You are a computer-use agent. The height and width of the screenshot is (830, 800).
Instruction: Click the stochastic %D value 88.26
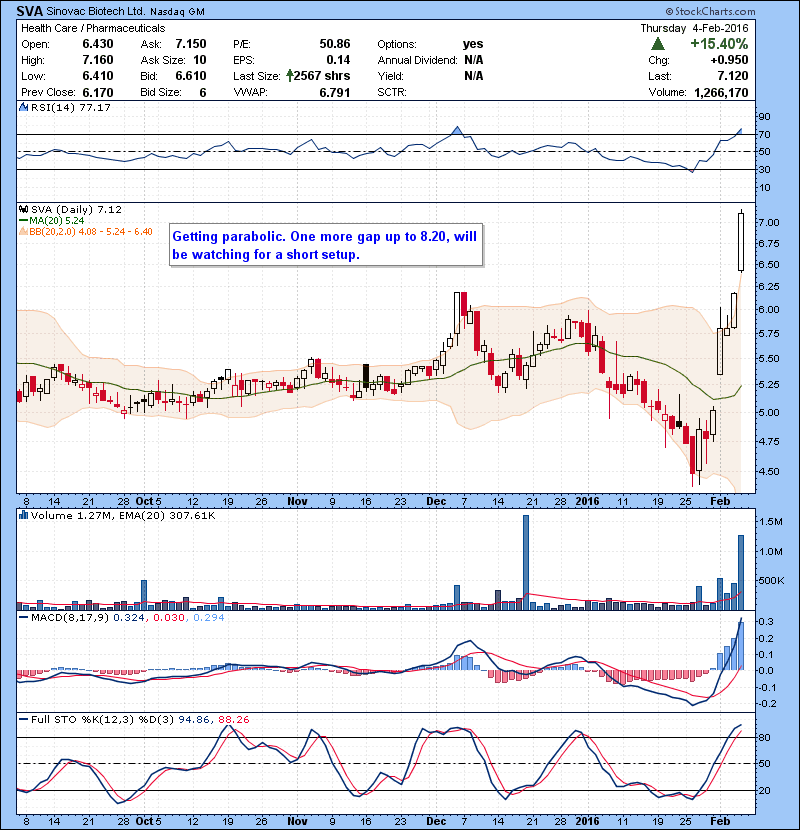(x=233, y=719)
